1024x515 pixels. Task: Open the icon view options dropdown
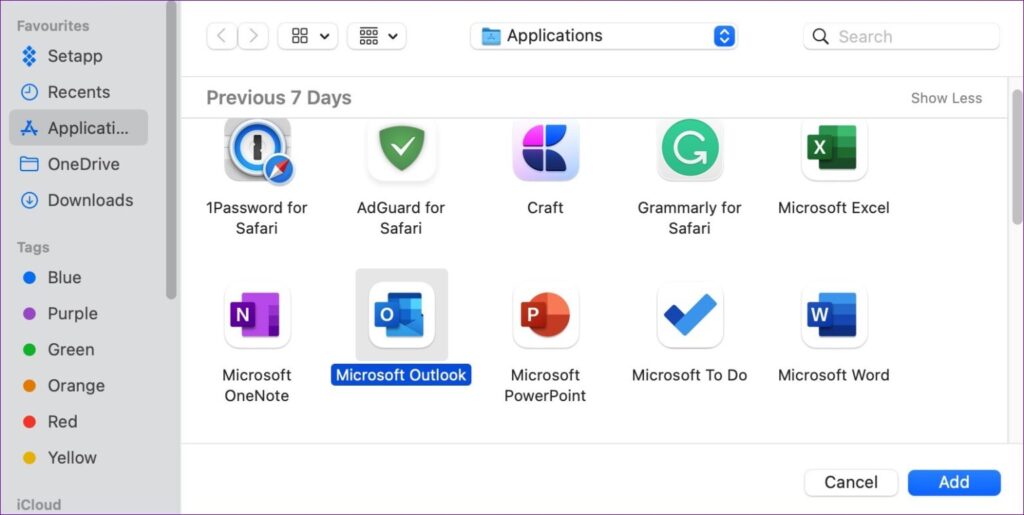[308, 37]
